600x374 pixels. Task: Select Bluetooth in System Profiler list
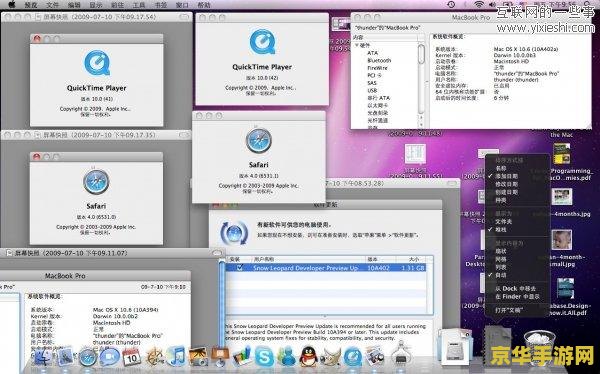[x=379, y=60]
